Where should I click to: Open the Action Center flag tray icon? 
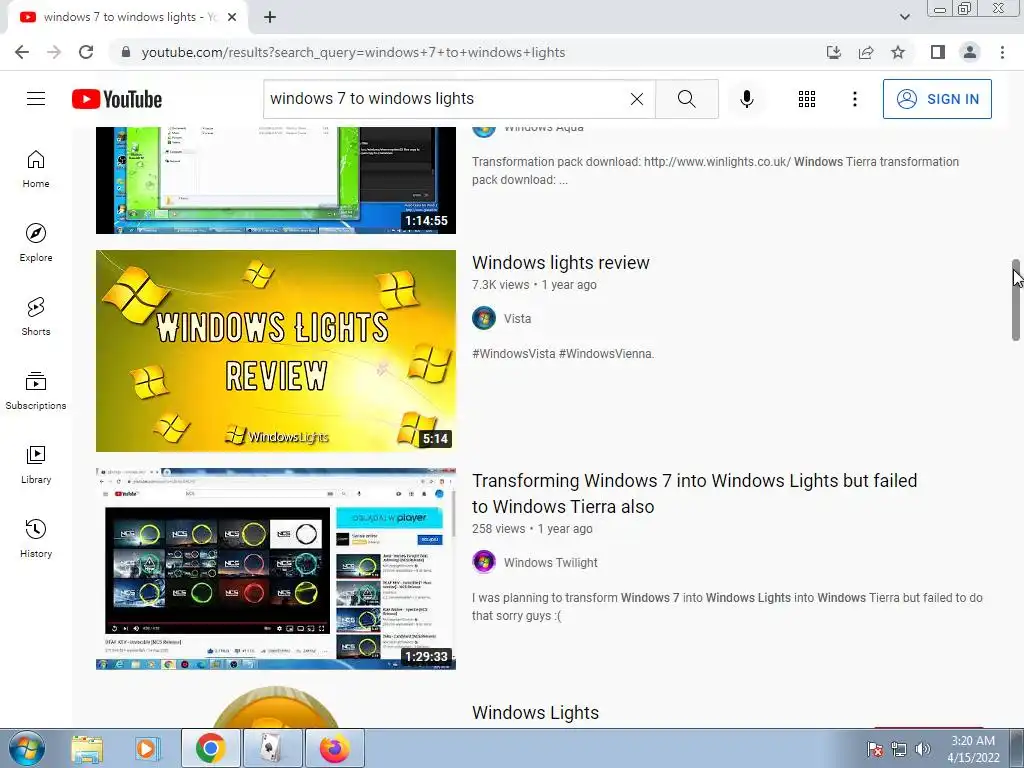click(875, 749)
